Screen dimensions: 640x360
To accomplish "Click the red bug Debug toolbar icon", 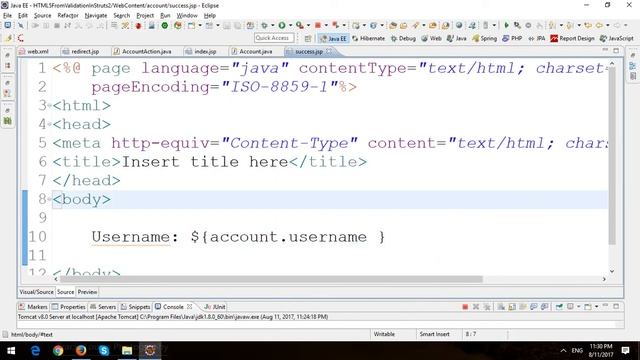I will [138, 25].
